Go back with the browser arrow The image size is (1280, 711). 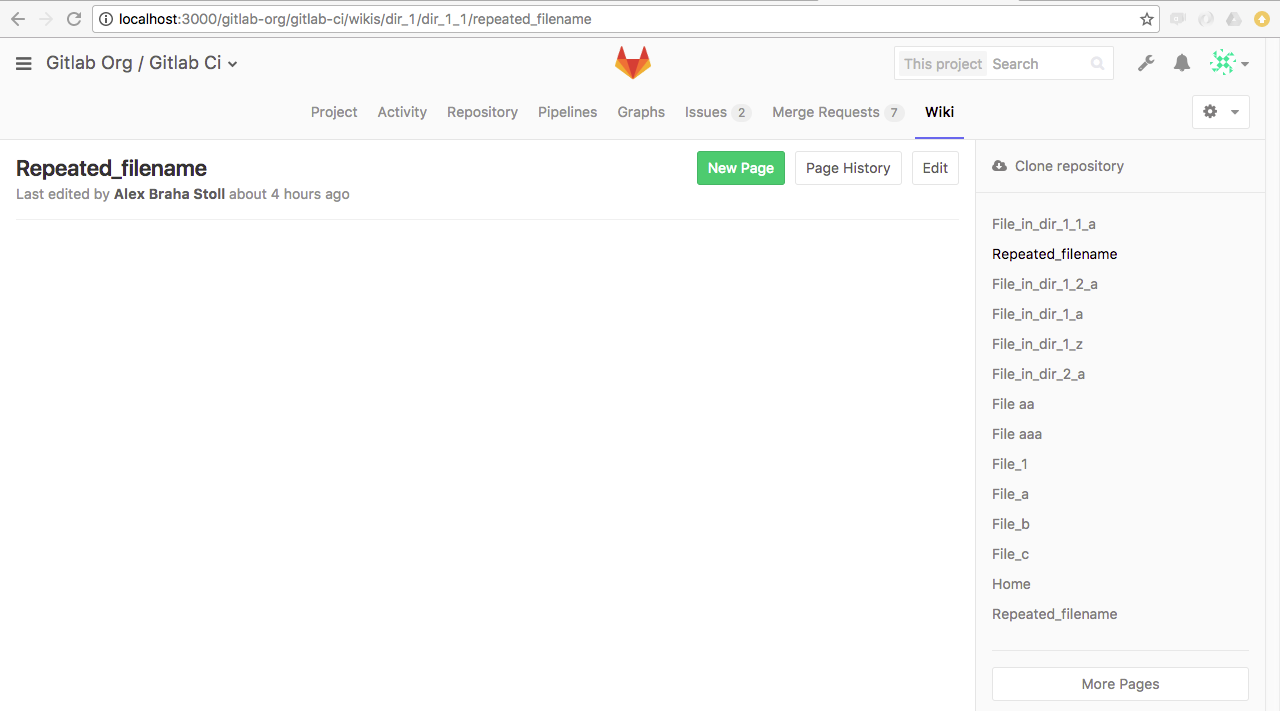click(x=18, y=19)
